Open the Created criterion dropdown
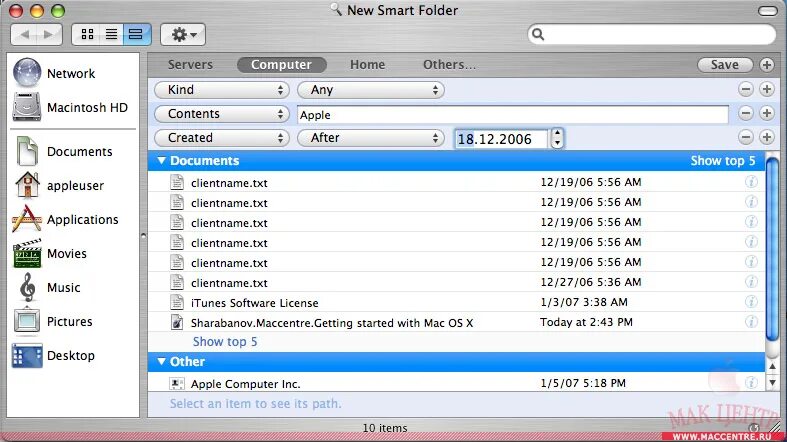Viewport: 787px width, 442px height. click(222, 138)
